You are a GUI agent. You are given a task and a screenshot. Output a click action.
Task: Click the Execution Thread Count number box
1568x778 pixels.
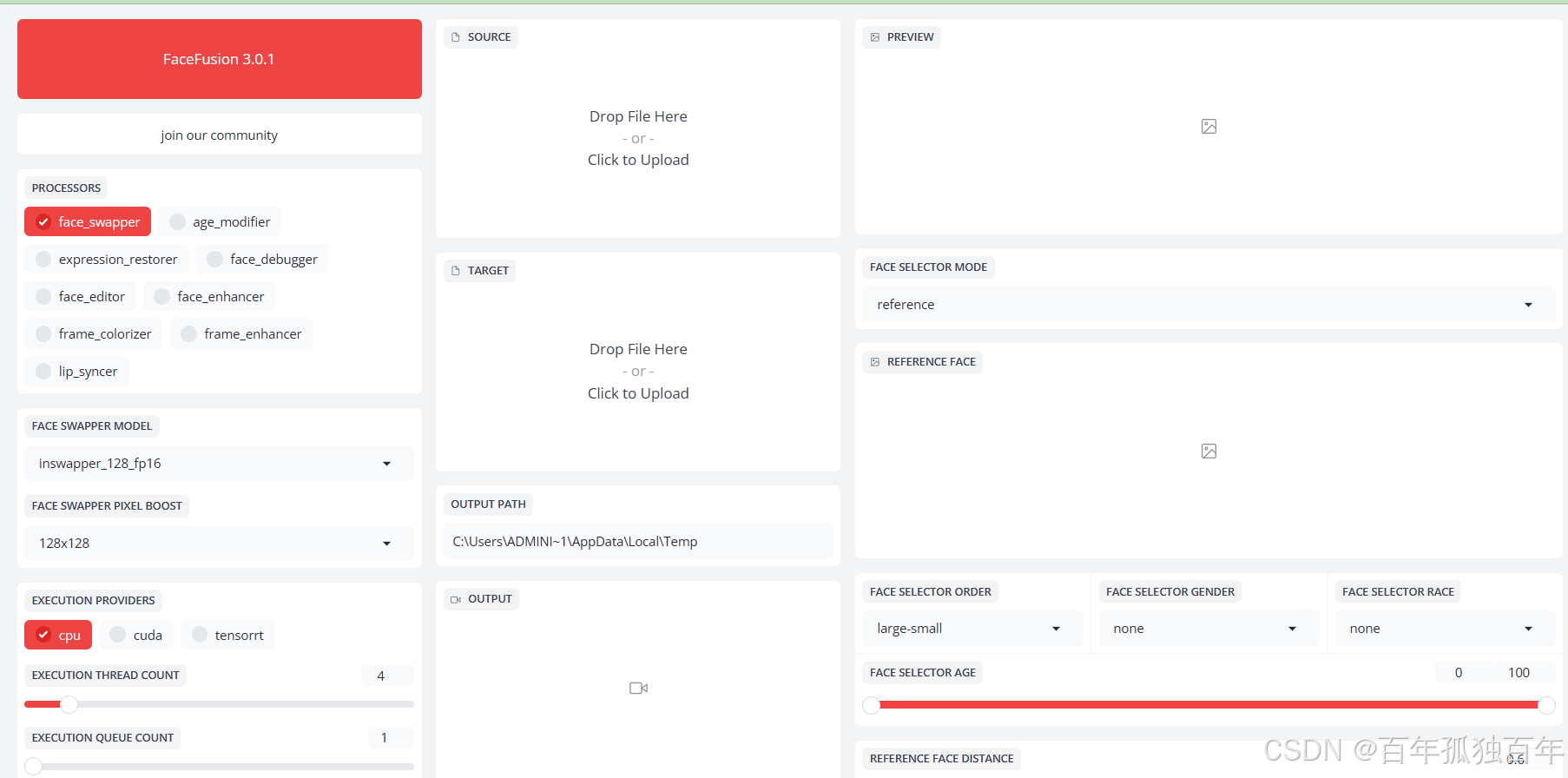coord(387,676)
